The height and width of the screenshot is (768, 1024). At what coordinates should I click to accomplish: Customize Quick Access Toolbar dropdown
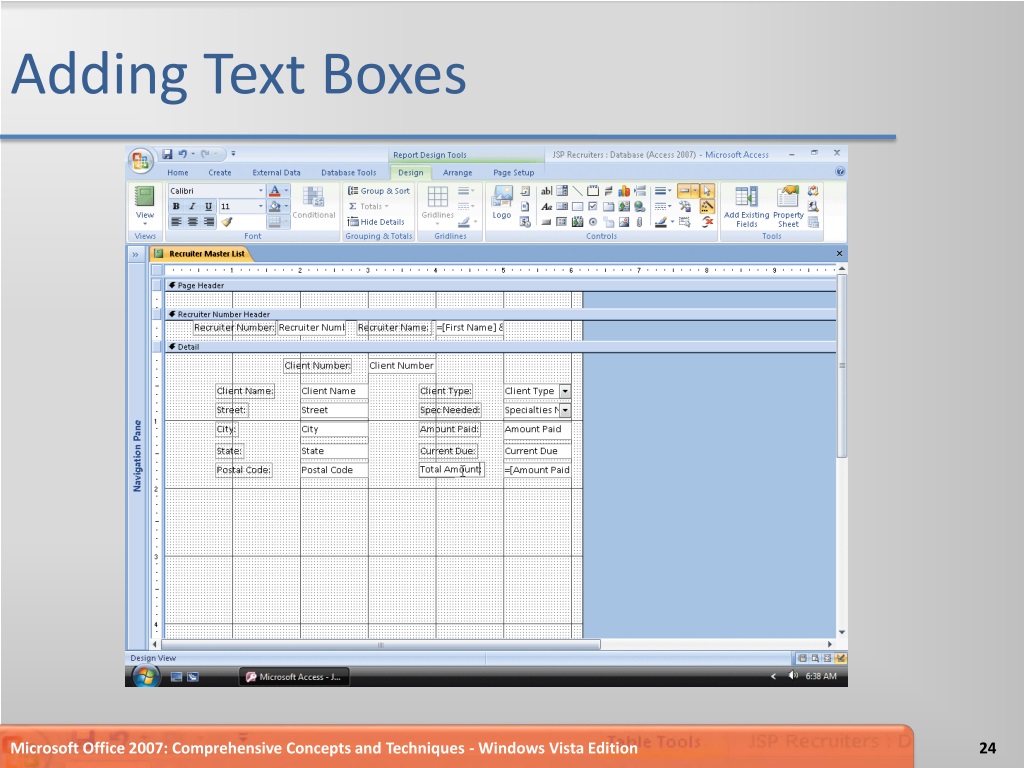233,154
